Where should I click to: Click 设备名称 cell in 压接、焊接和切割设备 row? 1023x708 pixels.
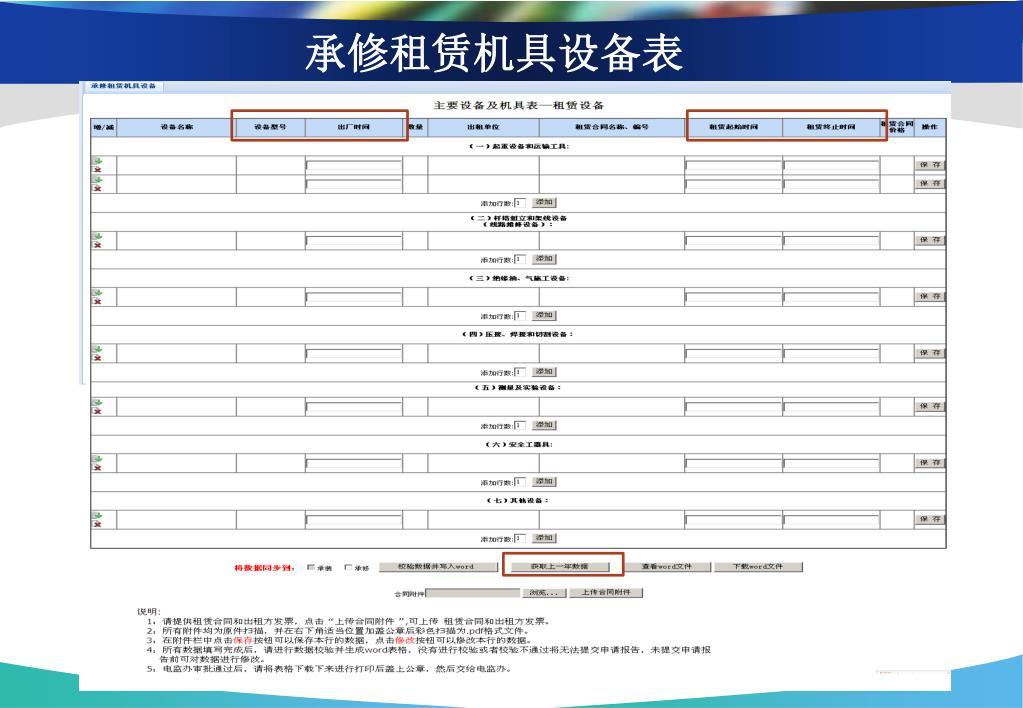pos(176,353)
